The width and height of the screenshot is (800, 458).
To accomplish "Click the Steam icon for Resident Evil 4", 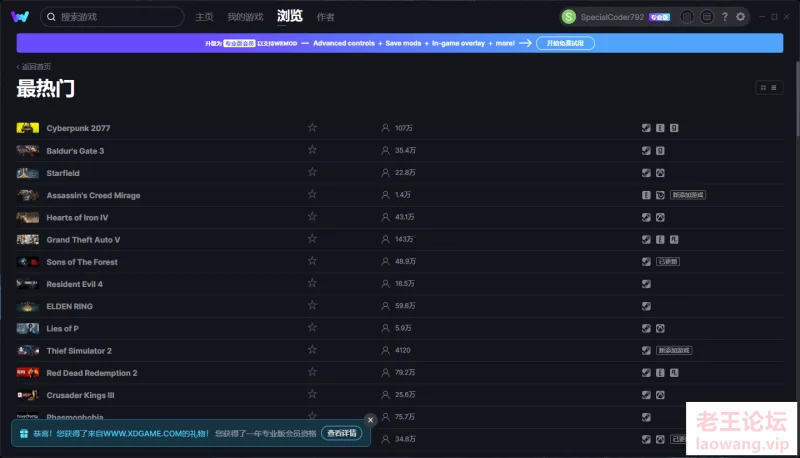I will (x=646, y=284).
